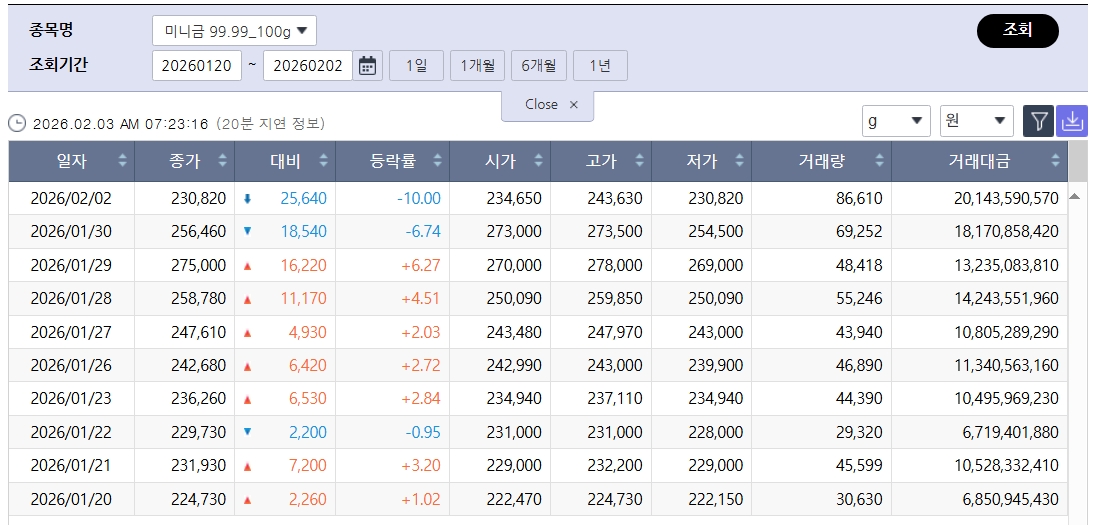Click the high price 278,000
This screenshot has width=1096, height=525.
click(x=614, y=265)
